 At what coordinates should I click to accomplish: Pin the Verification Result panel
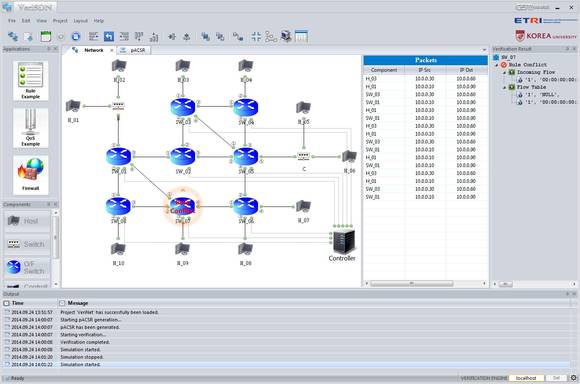[567, 49]
